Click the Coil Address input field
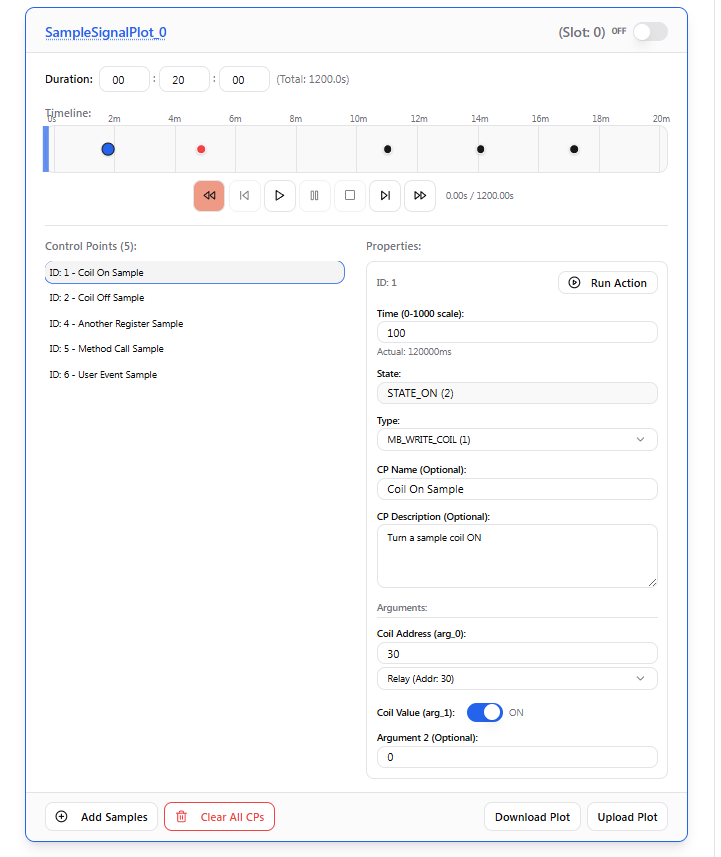 (517, 653)
